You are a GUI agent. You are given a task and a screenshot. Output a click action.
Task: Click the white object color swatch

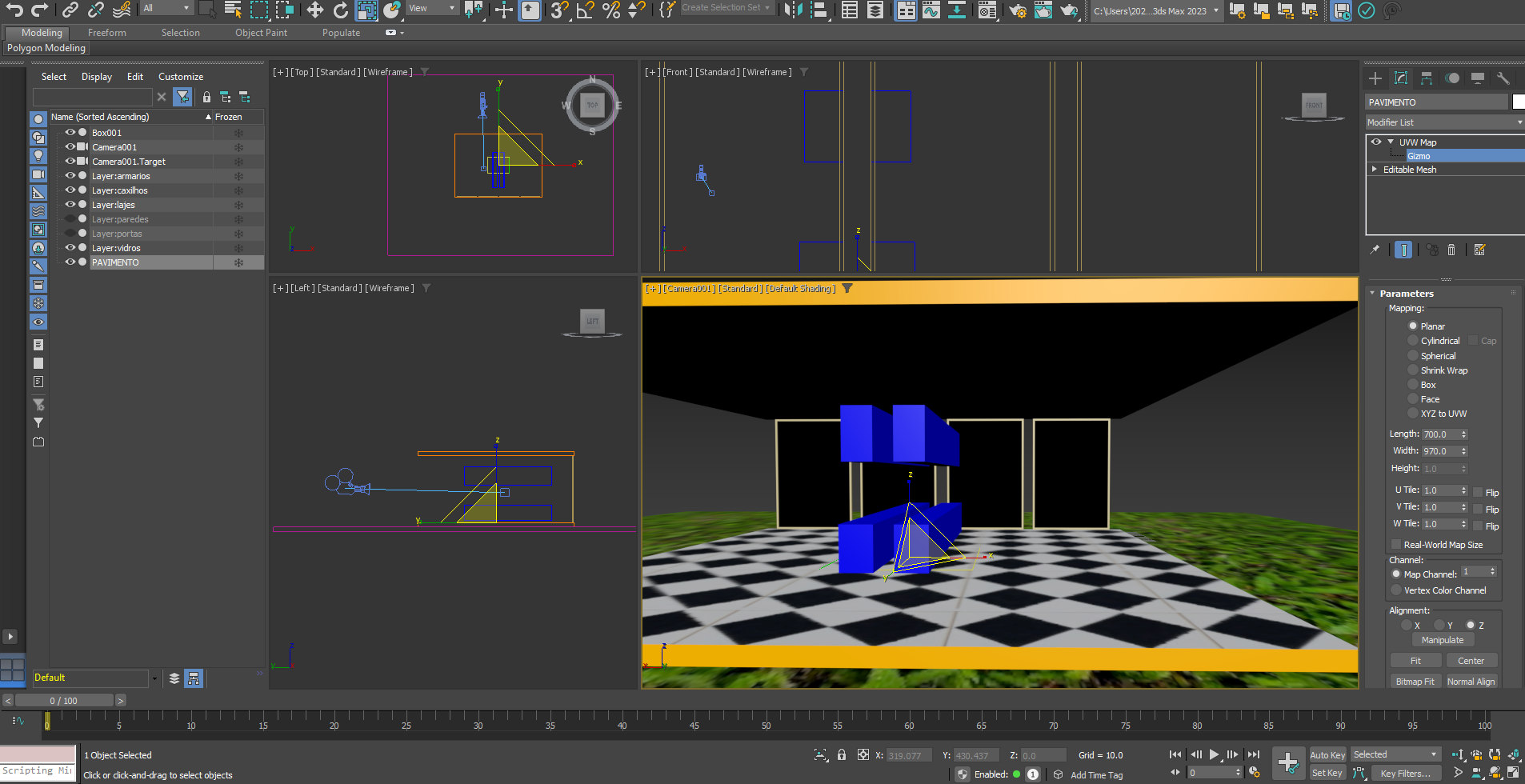[x=1518, y=102]
